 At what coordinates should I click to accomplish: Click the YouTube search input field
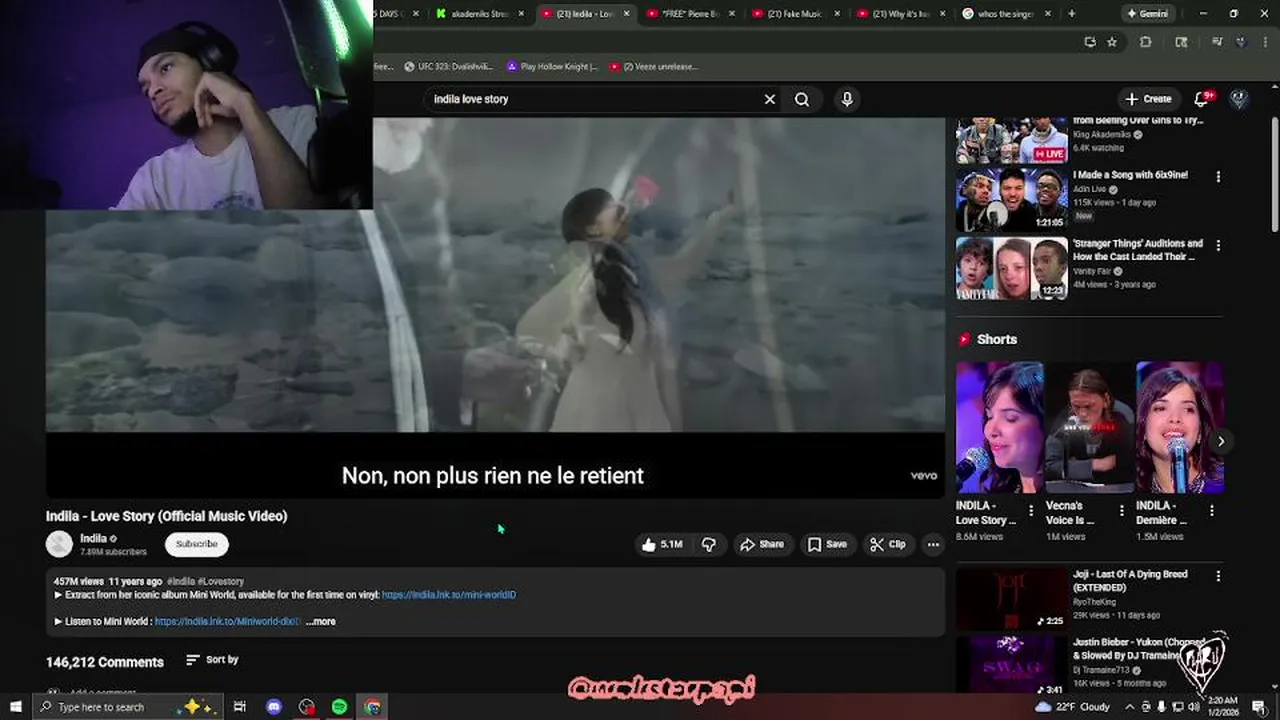pos(595,99)
